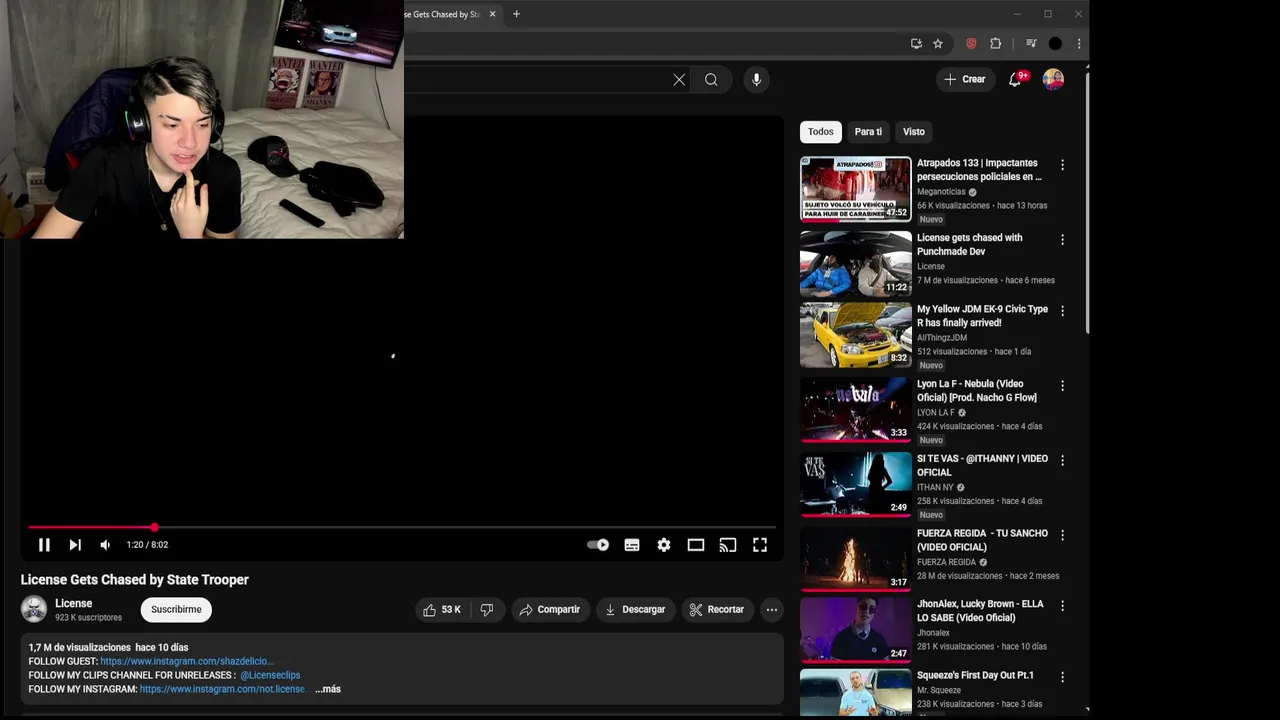Open more actions menu under the video
The width and height of the screenshot is (1280, 720).
tap(772, 609)
